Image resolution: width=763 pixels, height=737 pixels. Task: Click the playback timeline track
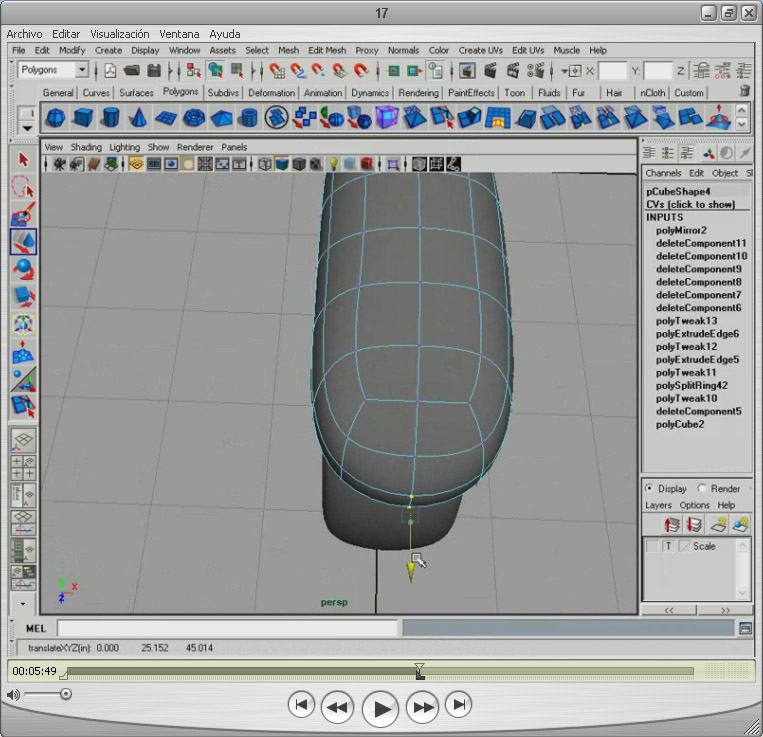pyautogui.click(x=381, y=671)
